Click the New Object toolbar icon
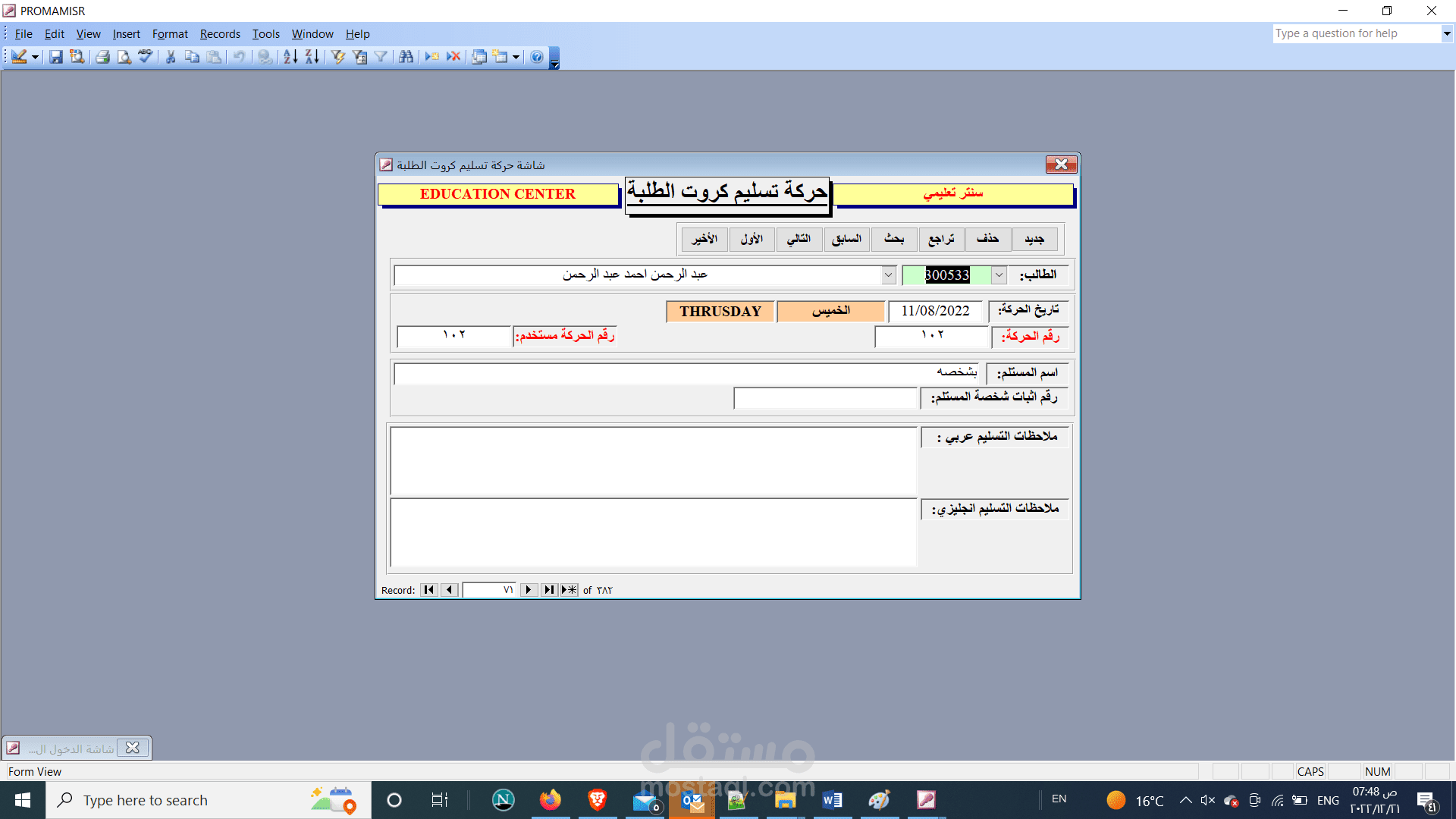The height and width of the screenshot is (819, 1456). point(500,57)
